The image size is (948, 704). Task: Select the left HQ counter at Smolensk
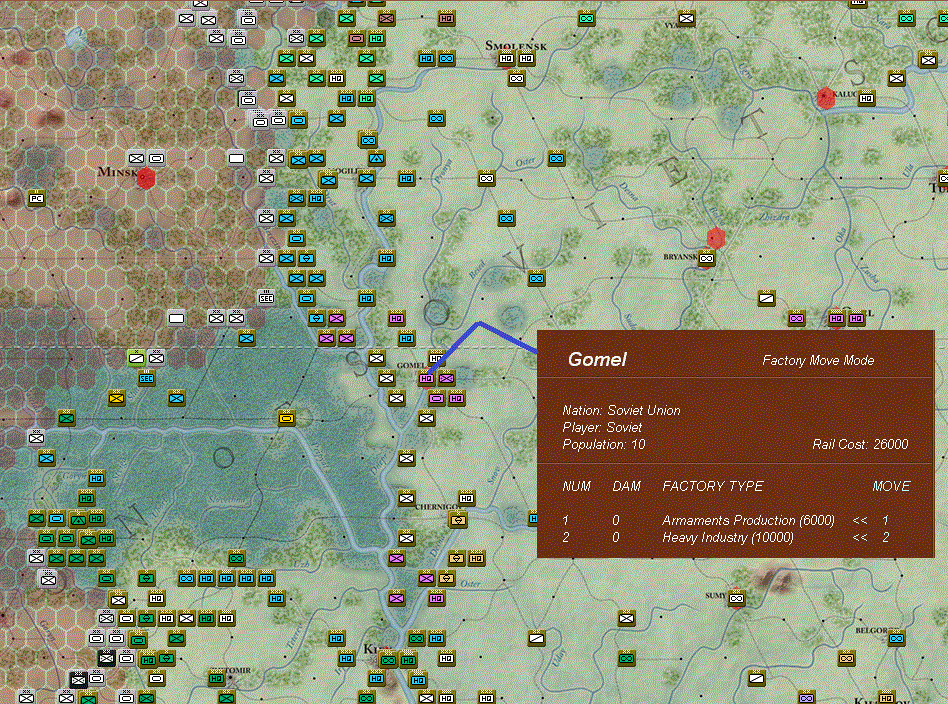click(507, 59)
